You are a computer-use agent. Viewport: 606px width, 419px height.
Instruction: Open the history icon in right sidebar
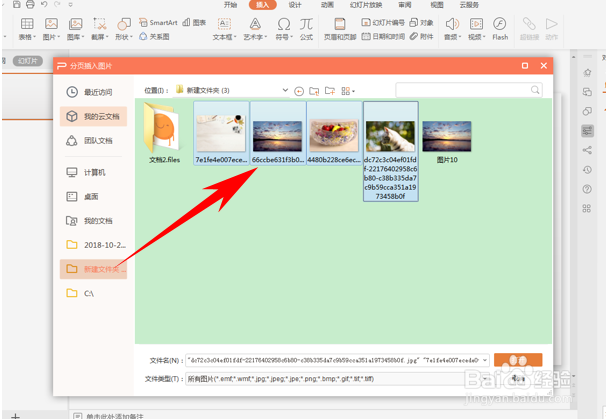(x=587, y=170)
